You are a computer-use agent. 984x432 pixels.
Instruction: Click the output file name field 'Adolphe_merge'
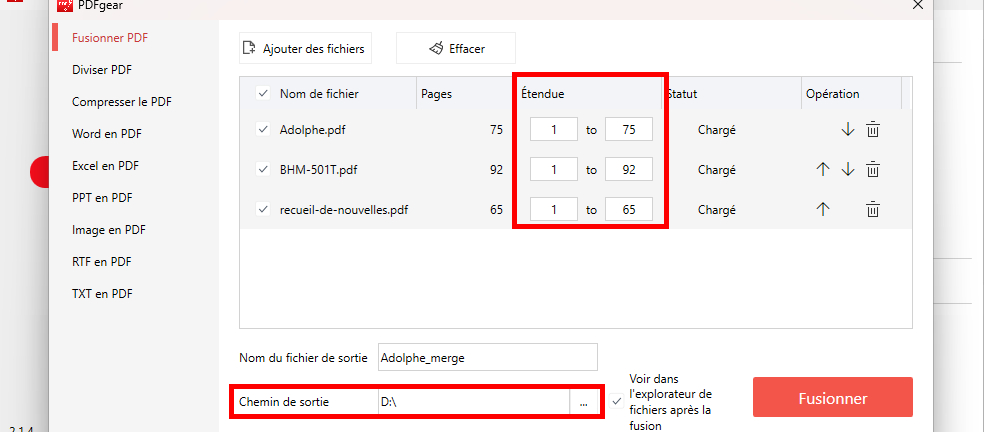coord(488,357)
